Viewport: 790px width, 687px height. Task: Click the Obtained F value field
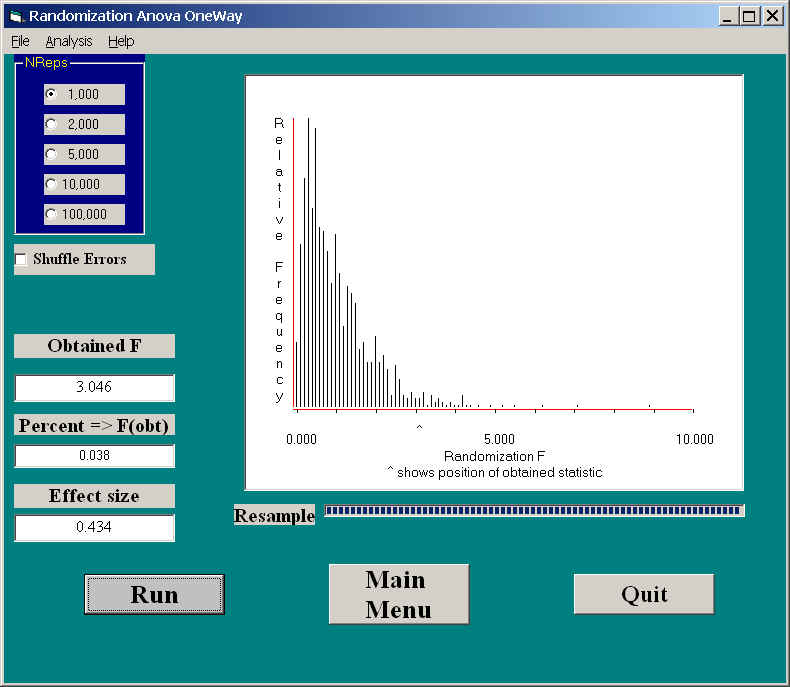(x=94, y=388)
